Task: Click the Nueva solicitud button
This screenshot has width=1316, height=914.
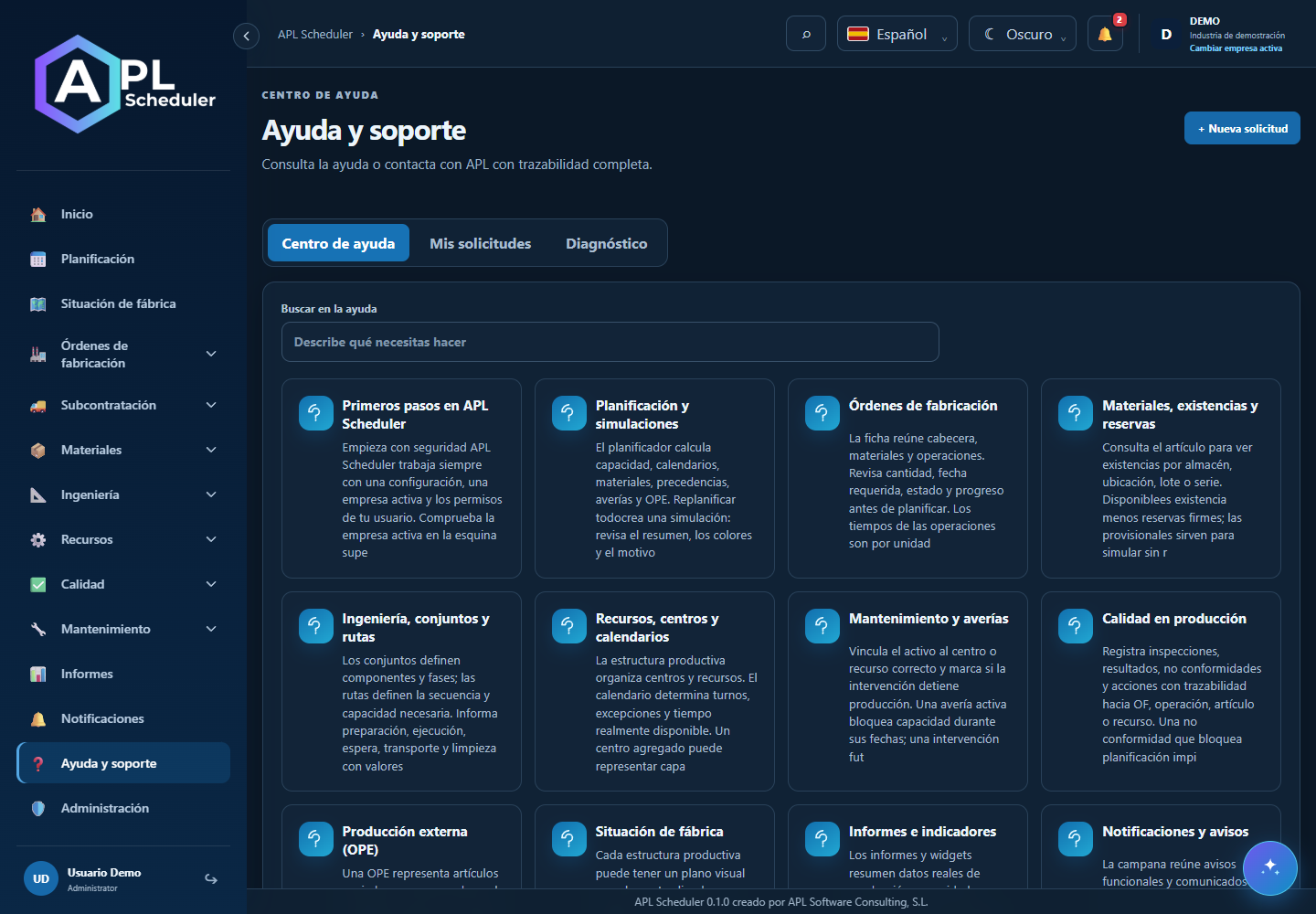Action: tap(1242, 129)
